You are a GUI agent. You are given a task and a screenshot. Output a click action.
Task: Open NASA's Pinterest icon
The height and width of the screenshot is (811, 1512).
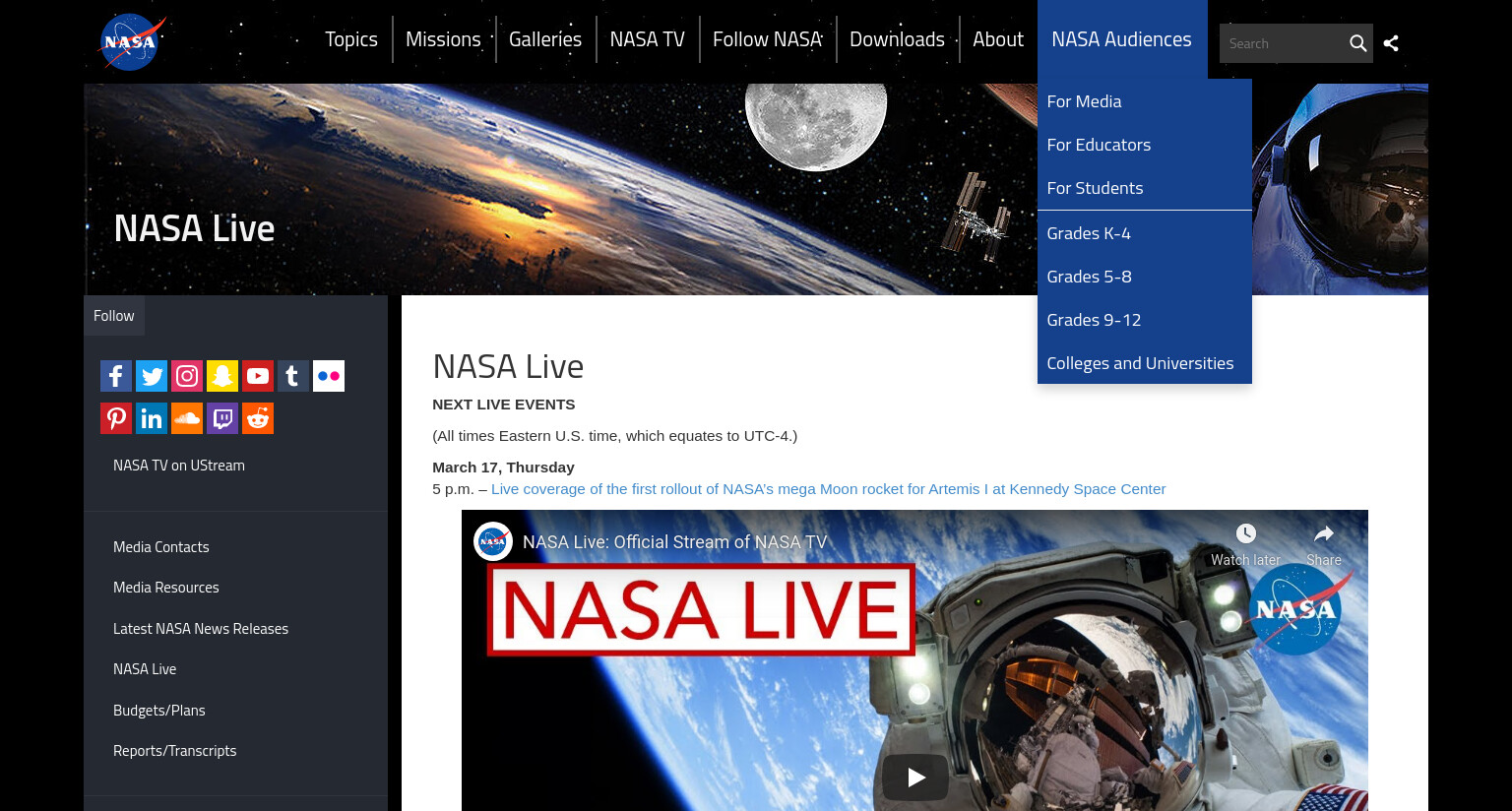(x=116, y=418)
